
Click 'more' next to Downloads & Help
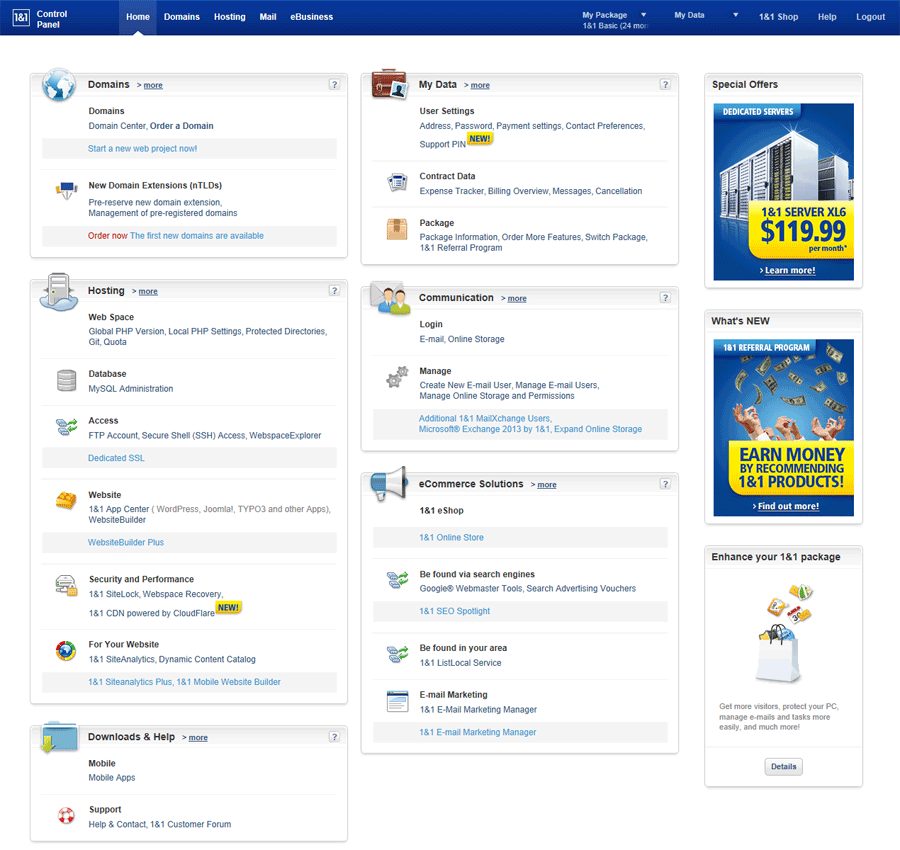pyautogui.click(x=198, y=738)
